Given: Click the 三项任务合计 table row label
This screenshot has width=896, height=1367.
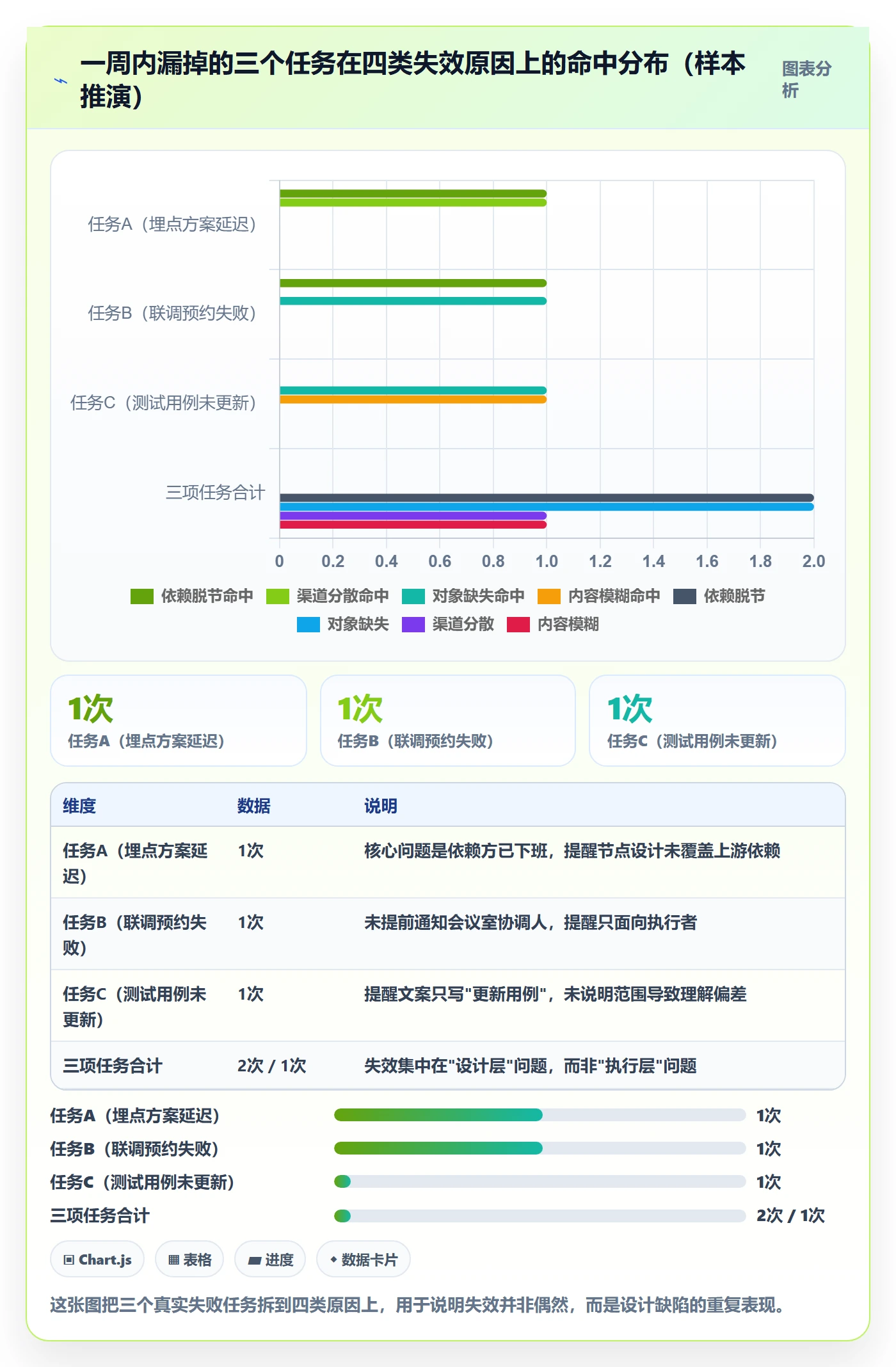Looking at the screenshot, I should click(x=113, y=1066).
